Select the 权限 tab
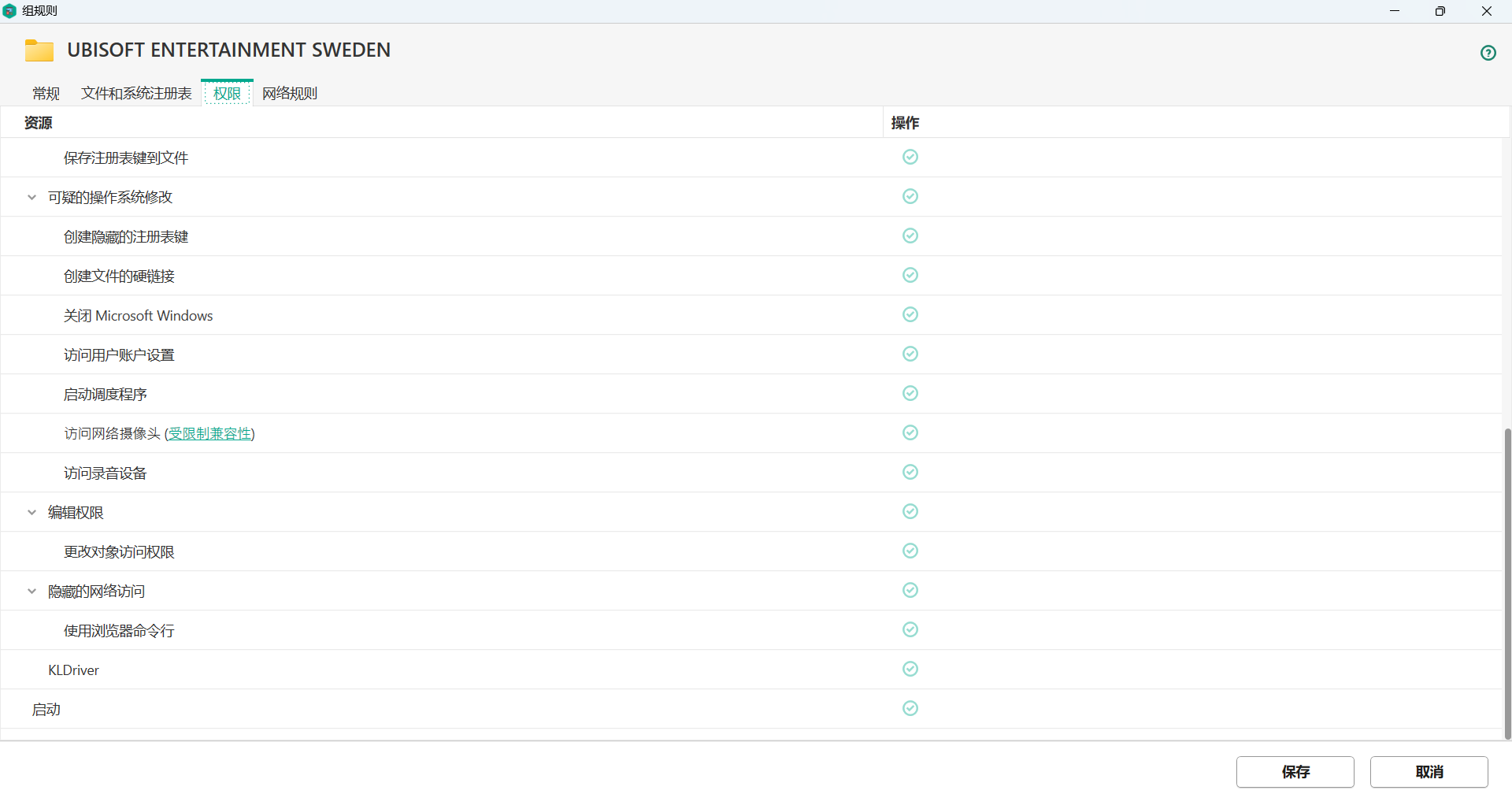The image size is (1512, 794). 227,94
